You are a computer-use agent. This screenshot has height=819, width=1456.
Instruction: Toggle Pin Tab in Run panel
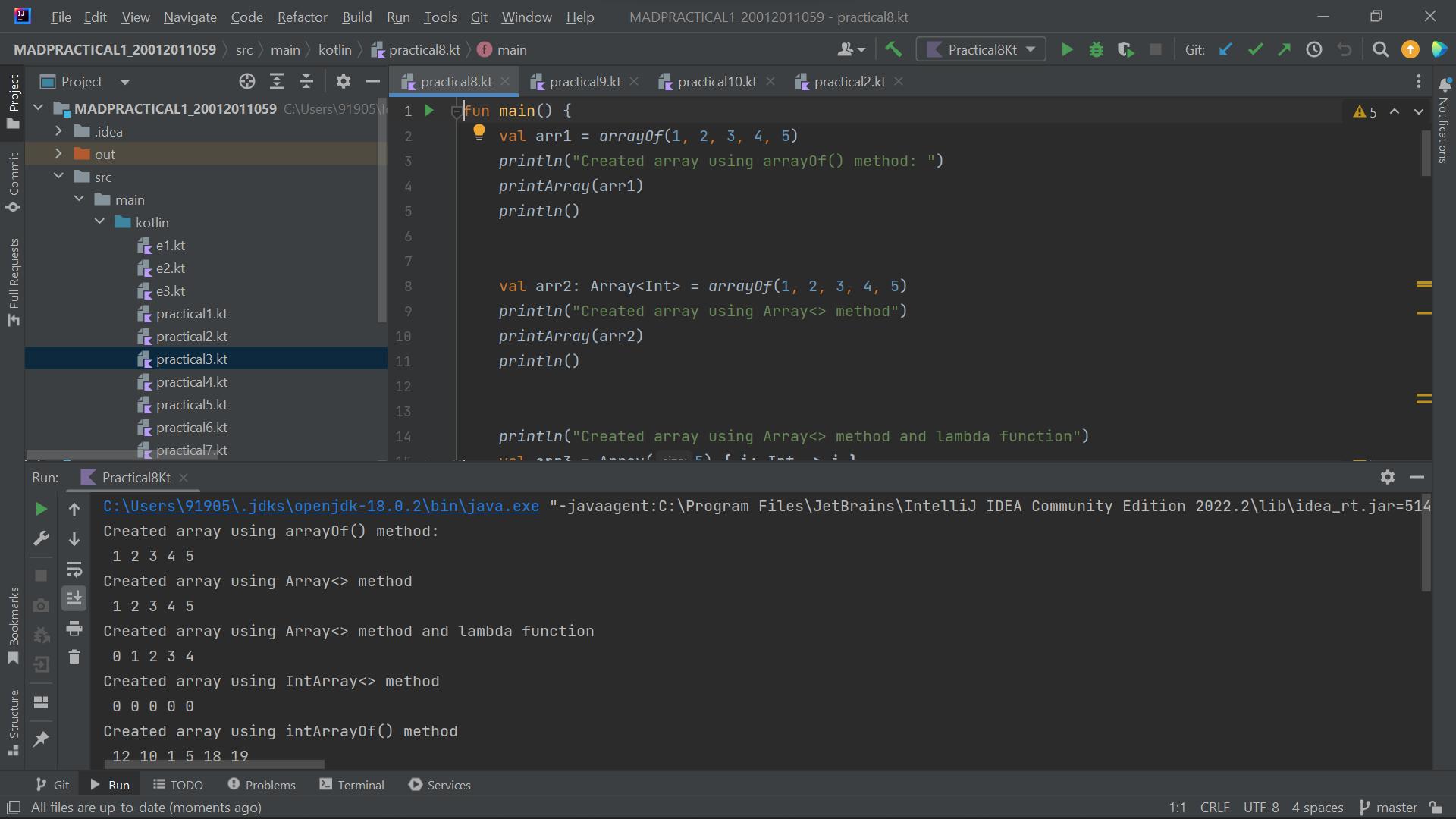(x=41, y=739)
